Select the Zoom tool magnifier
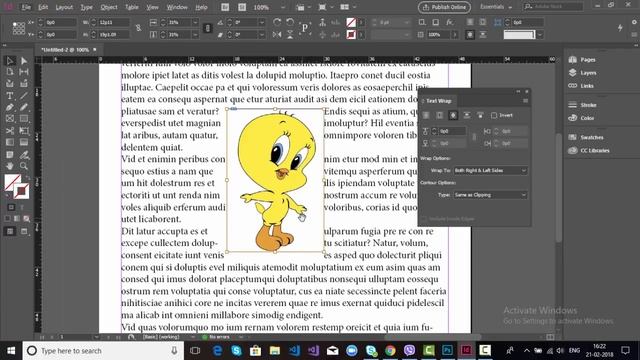The height and width of the screenshot is (360, 640). tap(24, 166)
